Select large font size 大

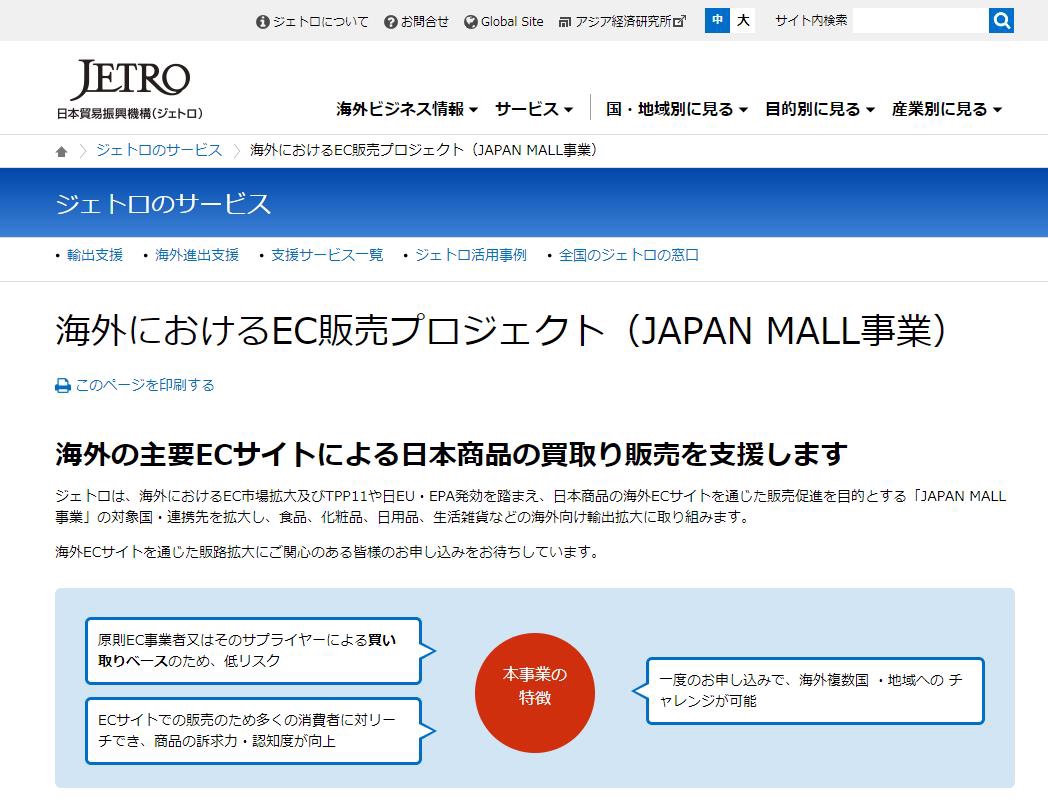(743, 21)
